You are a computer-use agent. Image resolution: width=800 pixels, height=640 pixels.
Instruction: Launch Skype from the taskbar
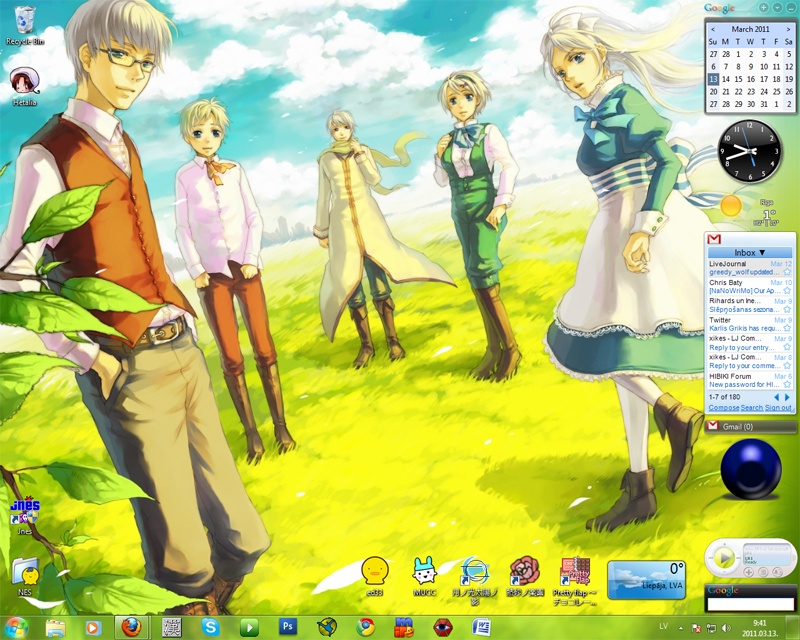pyautogui.click(x=210, y=627)
